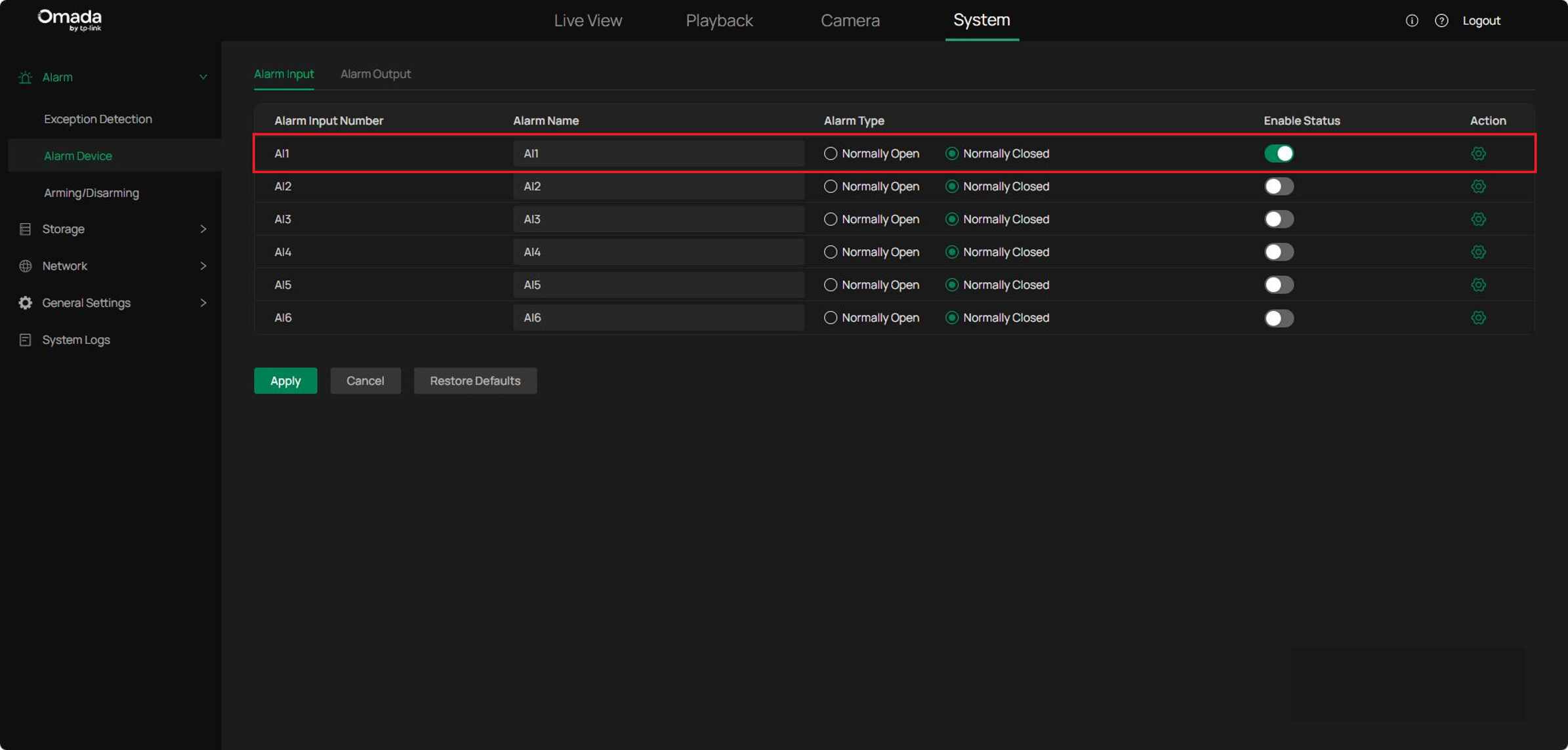Select Normally Closed for AI3
The image size is (1568, 750).
951,219
